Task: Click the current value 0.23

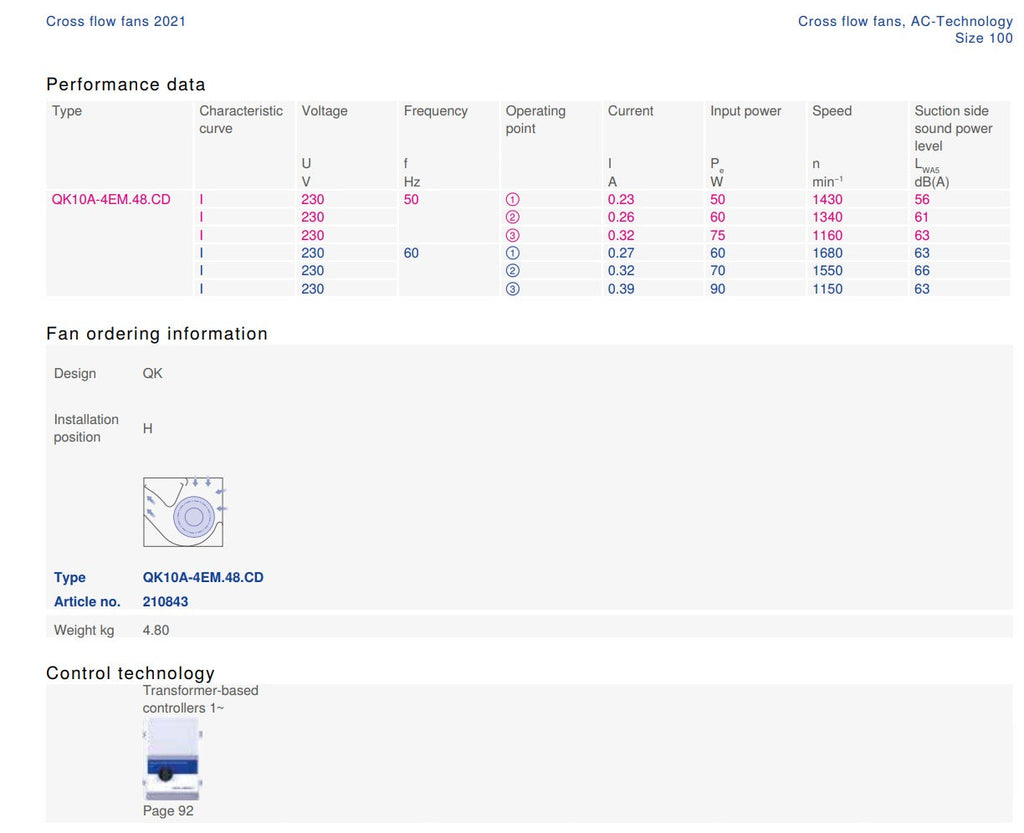Action: (620, 199)
